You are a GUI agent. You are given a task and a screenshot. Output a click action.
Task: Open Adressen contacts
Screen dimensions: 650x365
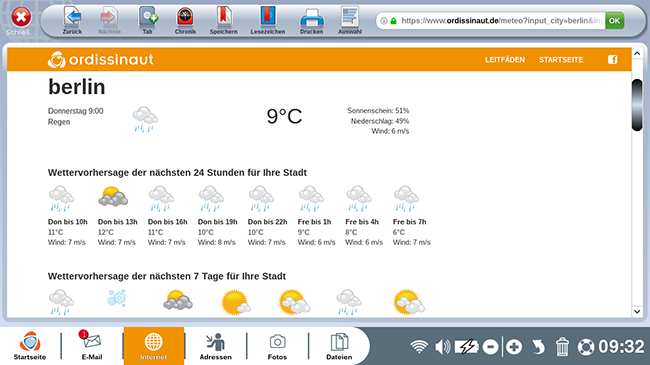click(216, 346)
